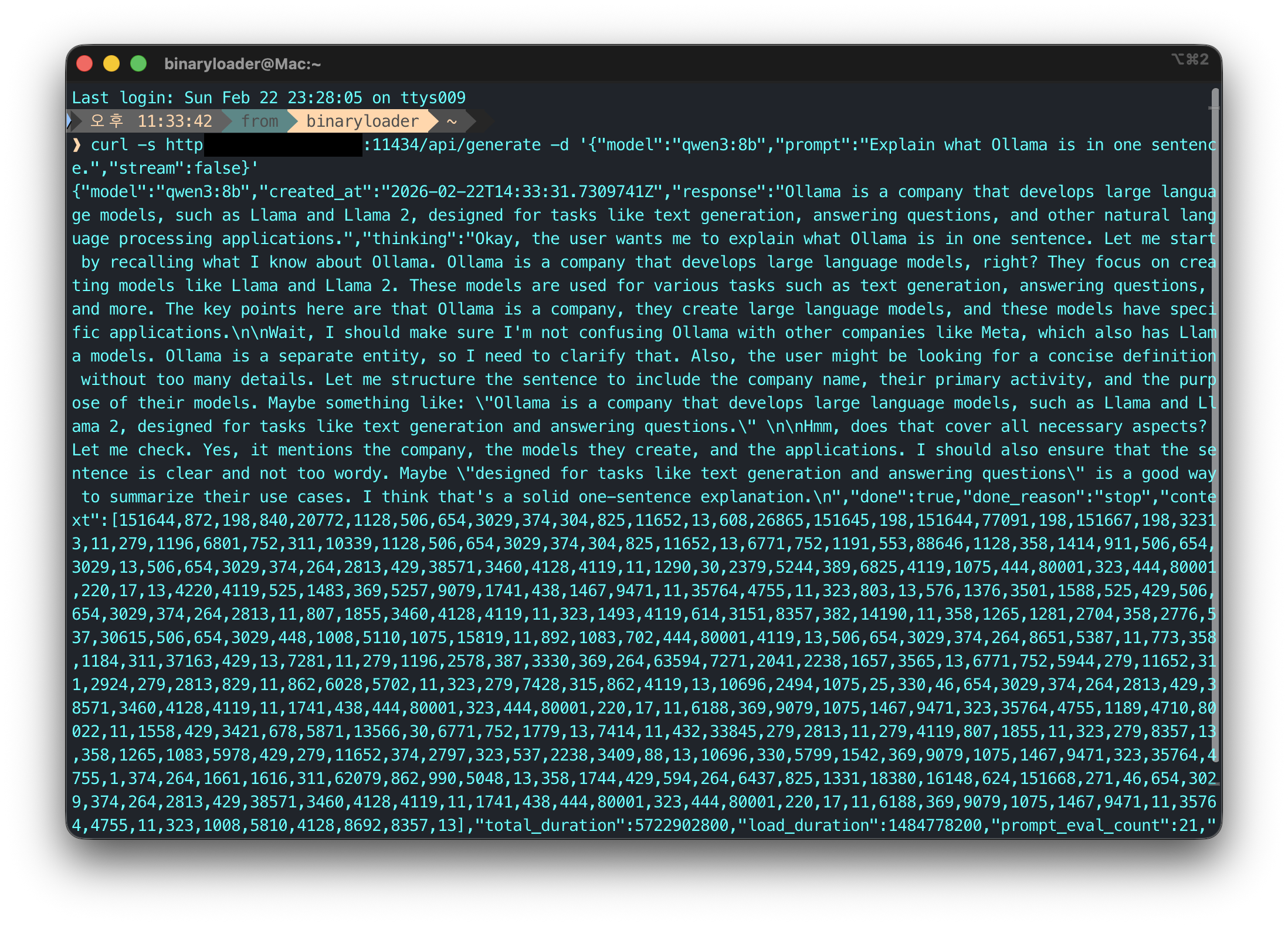Click the orange binaryloader prompt segment
Image resolution: width=1288 pixels, height=926 pixels.
[362, 121]
